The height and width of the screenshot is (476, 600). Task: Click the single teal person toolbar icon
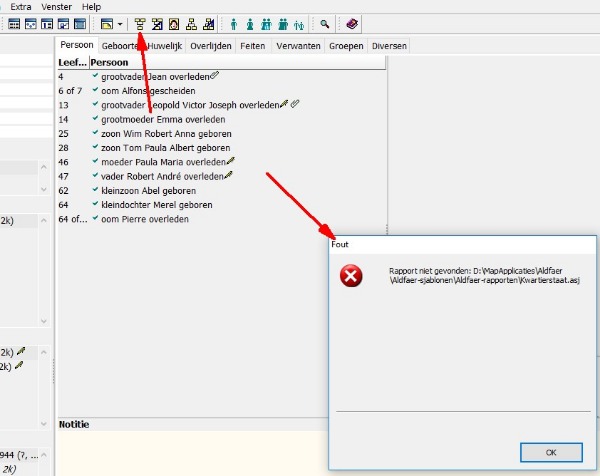pos(234,23)
